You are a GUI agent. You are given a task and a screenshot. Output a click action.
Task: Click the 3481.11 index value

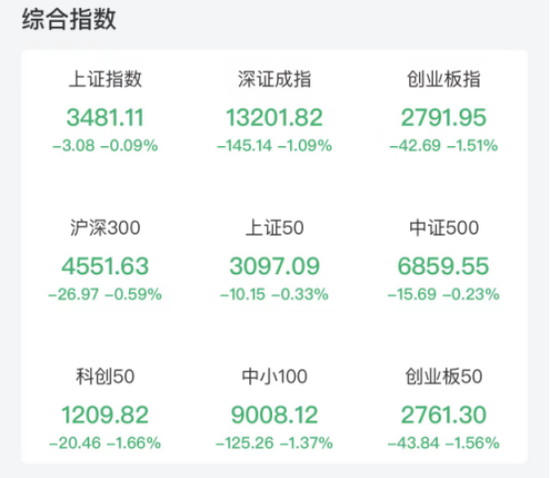[x=105, y=117]
